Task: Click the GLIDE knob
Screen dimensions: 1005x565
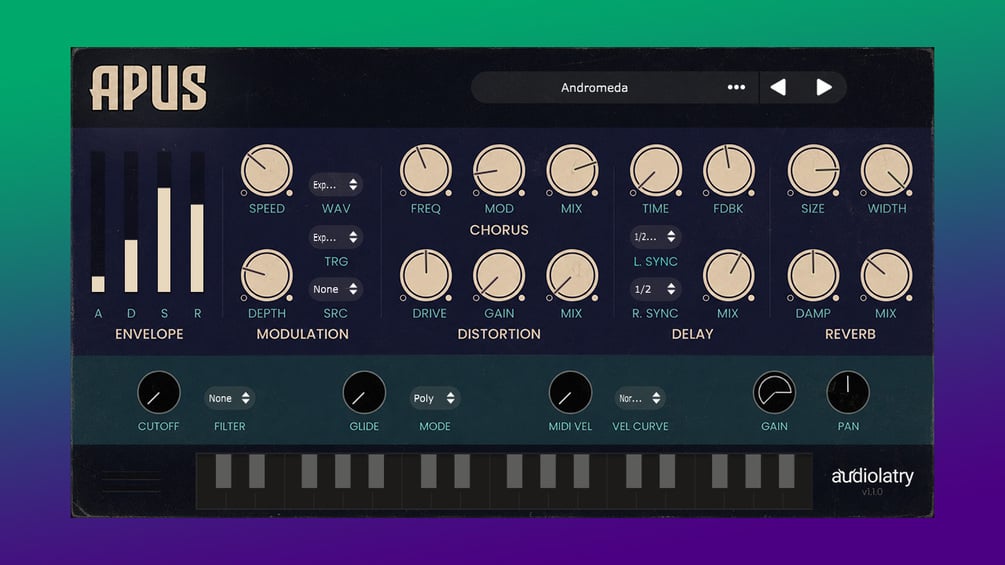Action: click(364, 392)
